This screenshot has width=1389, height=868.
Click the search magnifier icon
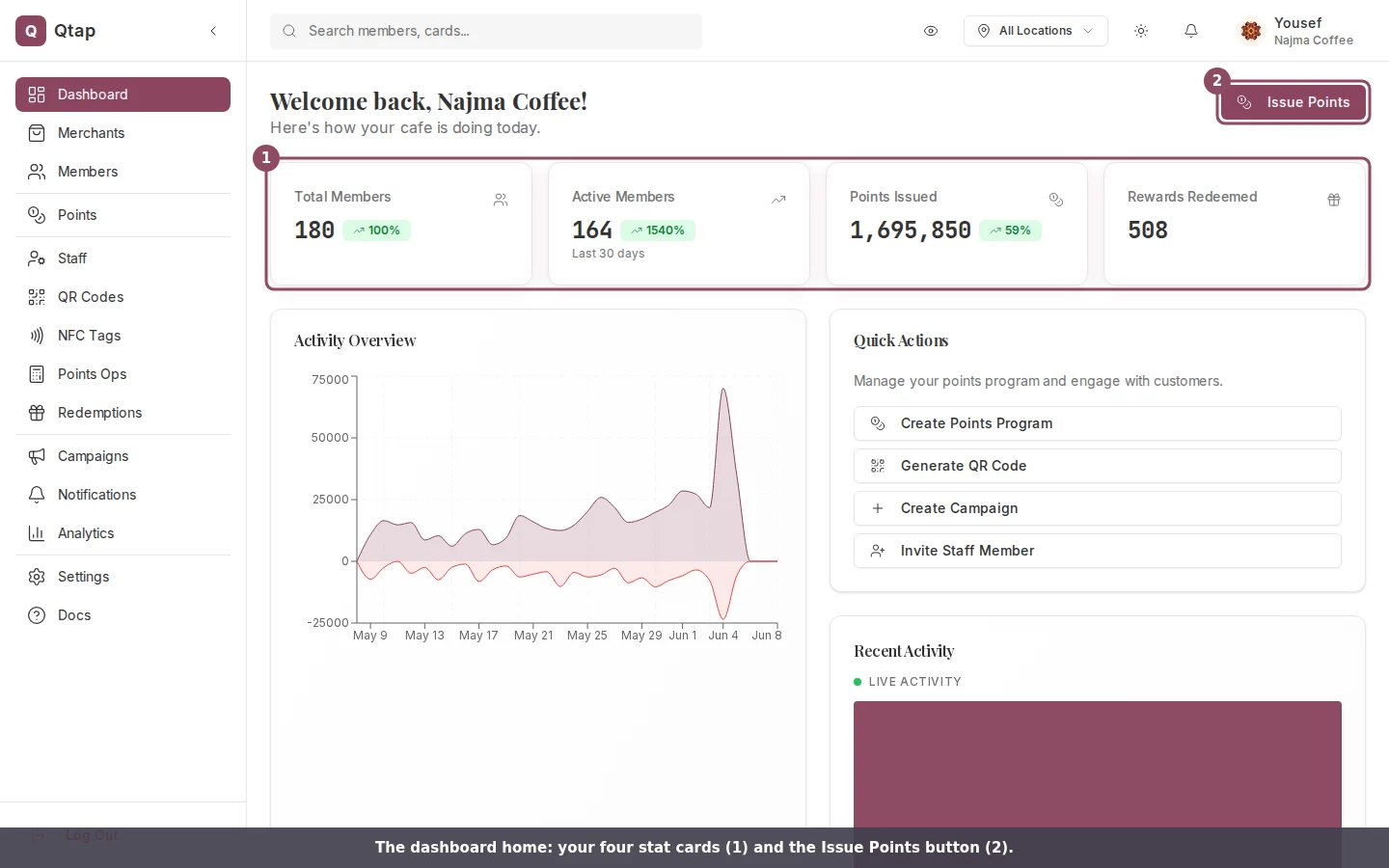coord(289,31)
